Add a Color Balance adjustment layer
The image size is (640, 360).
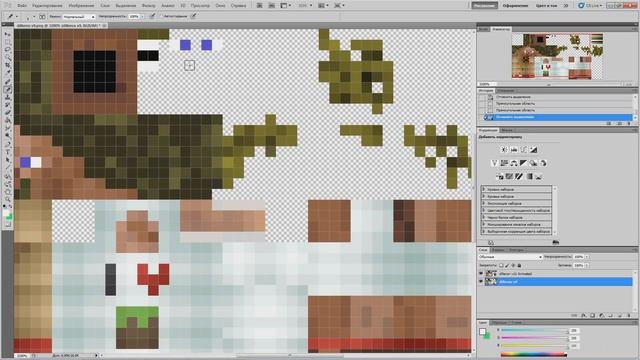[514, 163]
